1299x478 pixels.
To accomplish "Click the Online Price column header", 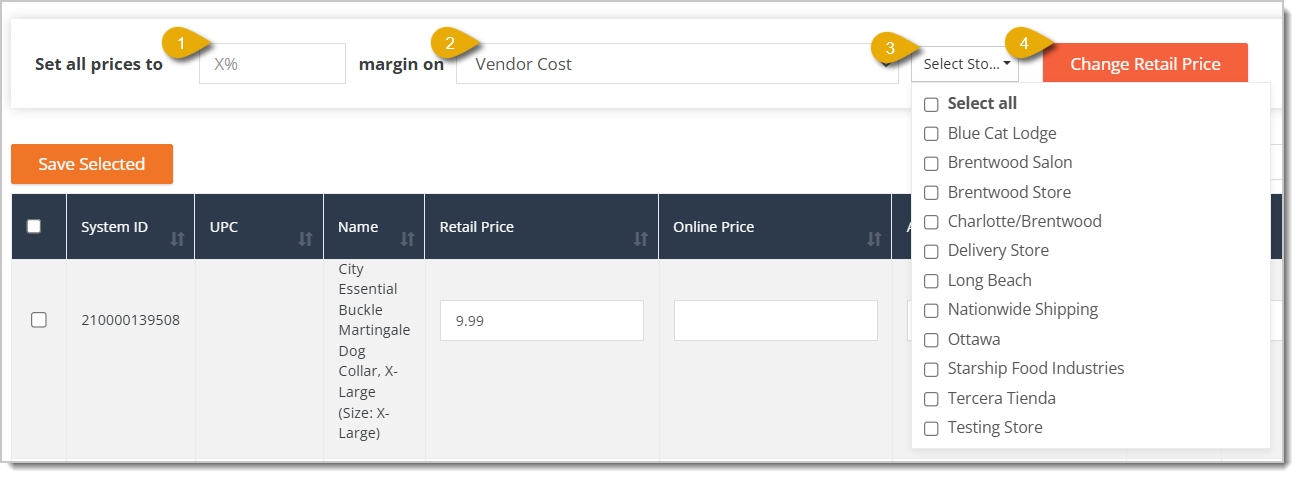I will click(x=775, y=227).
